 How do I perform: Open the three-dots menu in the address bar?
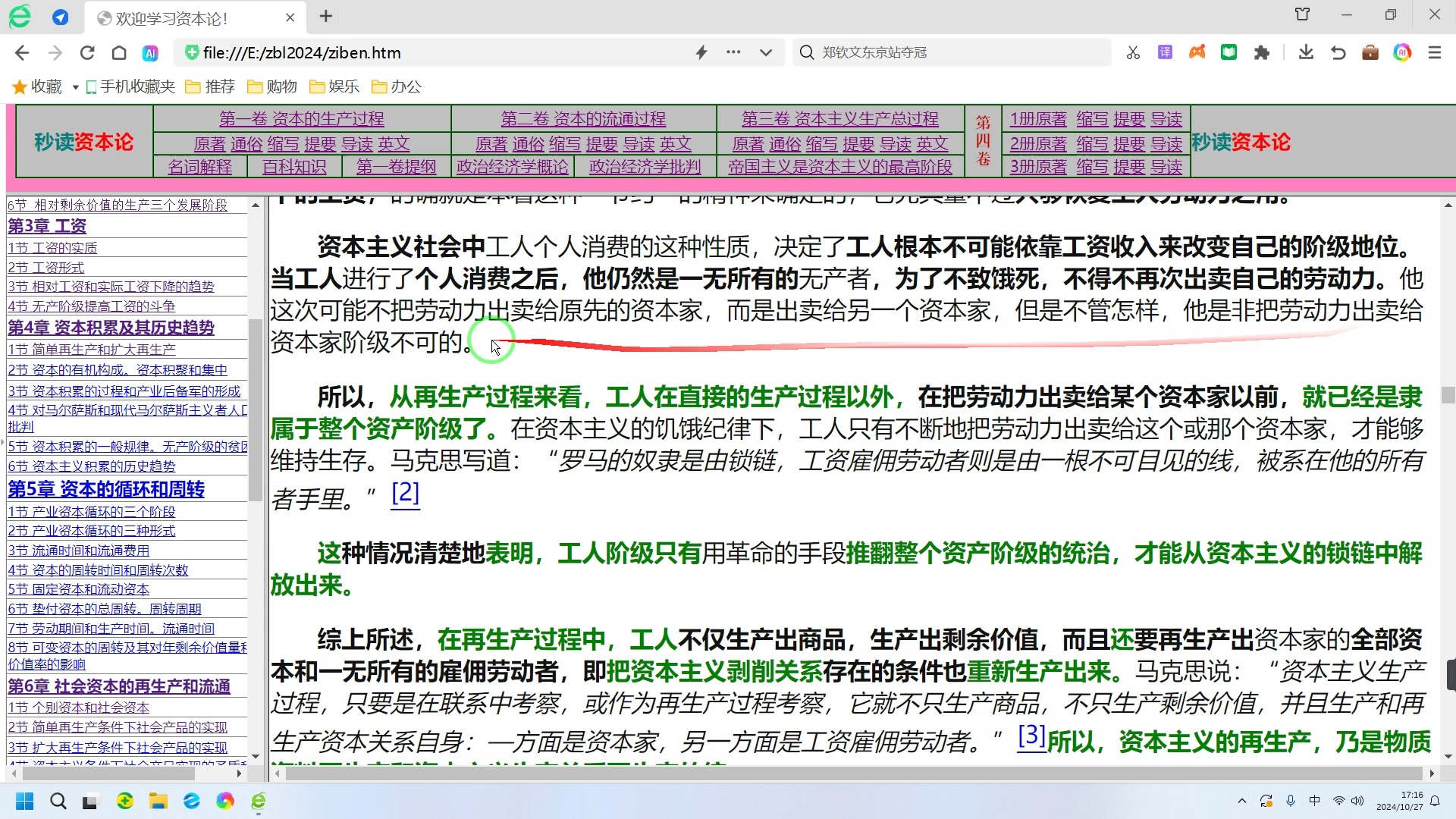733,52
